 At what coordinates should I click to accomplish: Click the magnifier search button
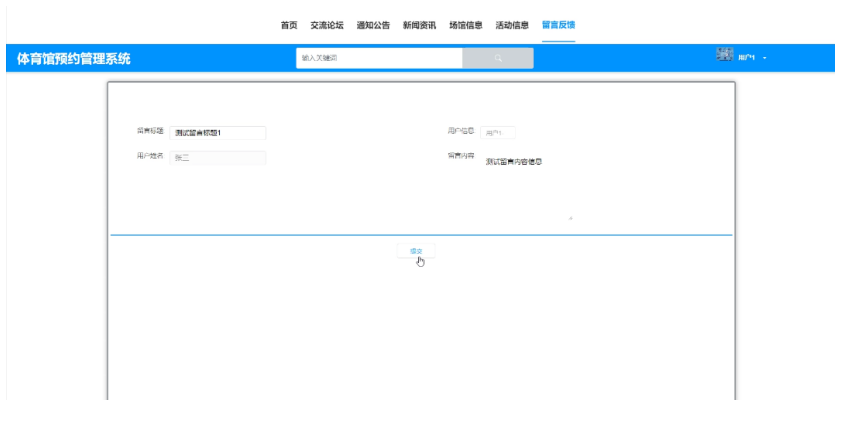pos(498,58)
